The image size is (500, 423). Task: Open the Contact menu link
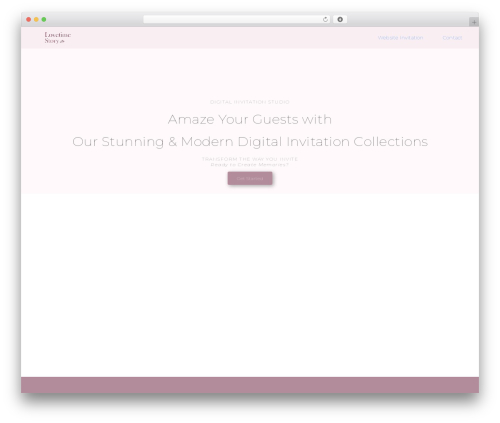[452, 38]
